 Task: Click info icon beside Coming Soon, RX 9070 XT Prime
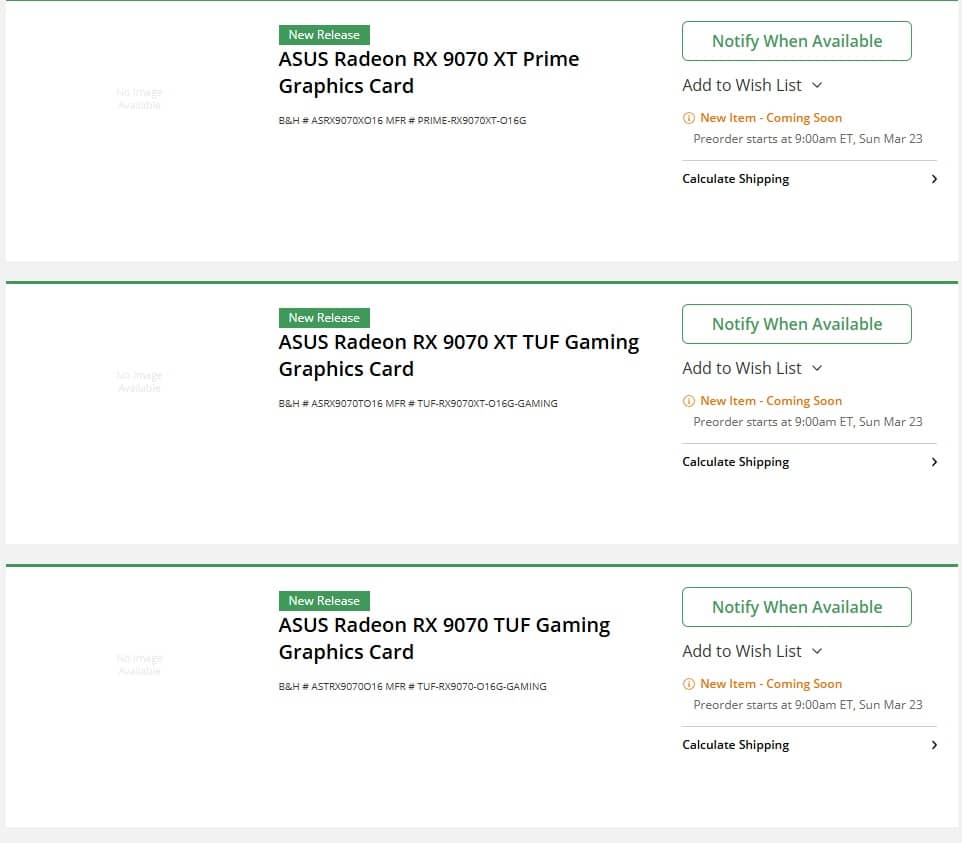click(688, 118)
